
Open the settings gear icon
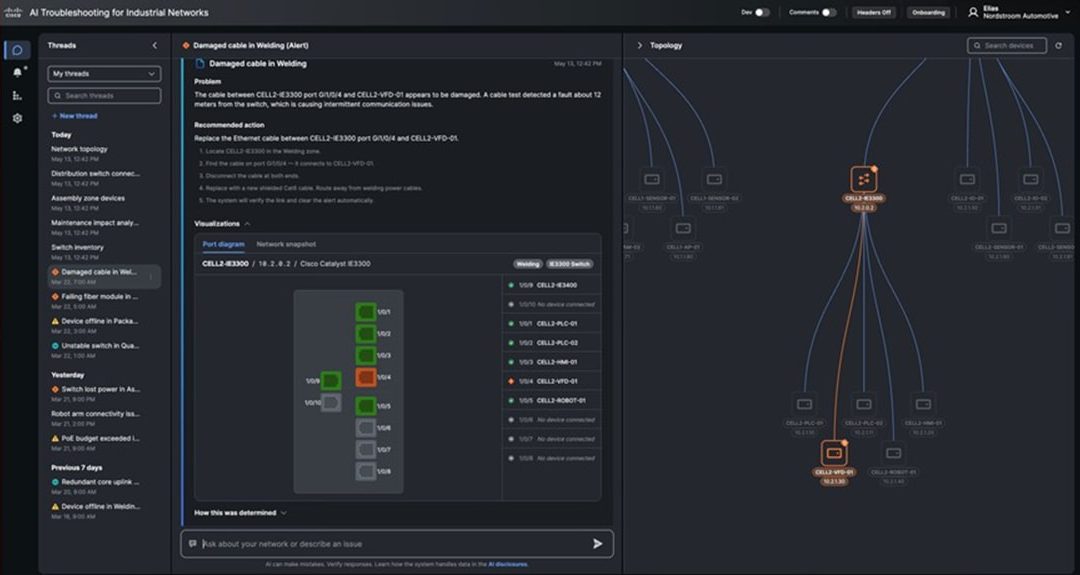(17, 118)
